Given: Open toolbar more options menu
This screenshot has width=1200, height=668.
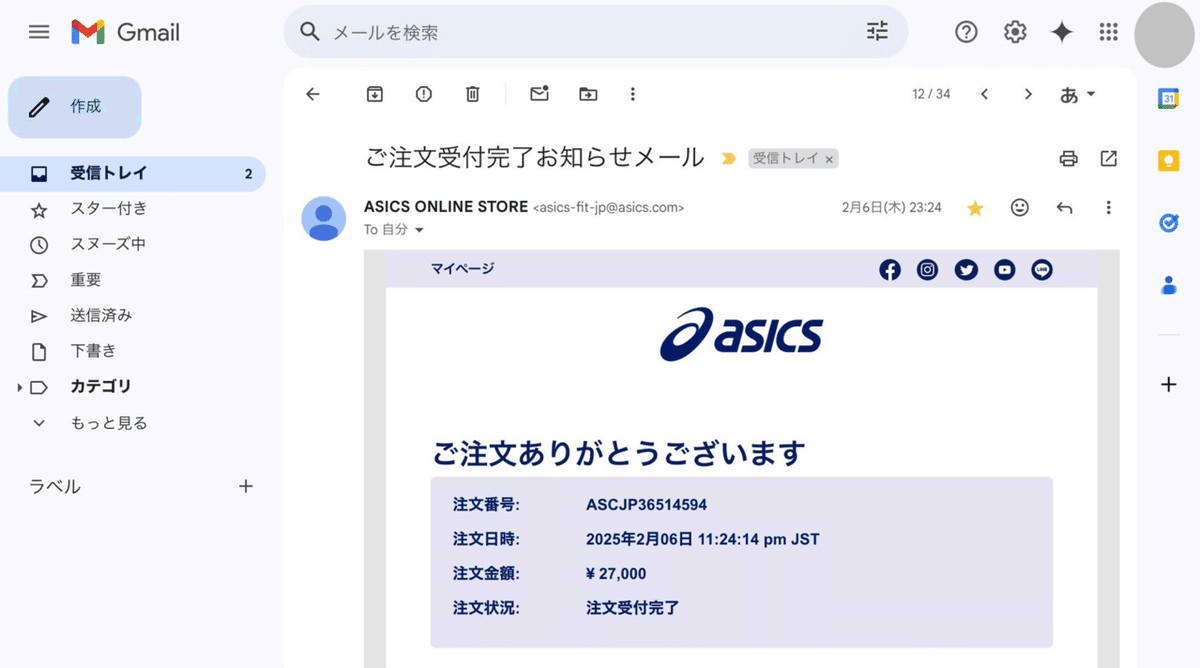Looking at the screenshot, I should point(632,94).
